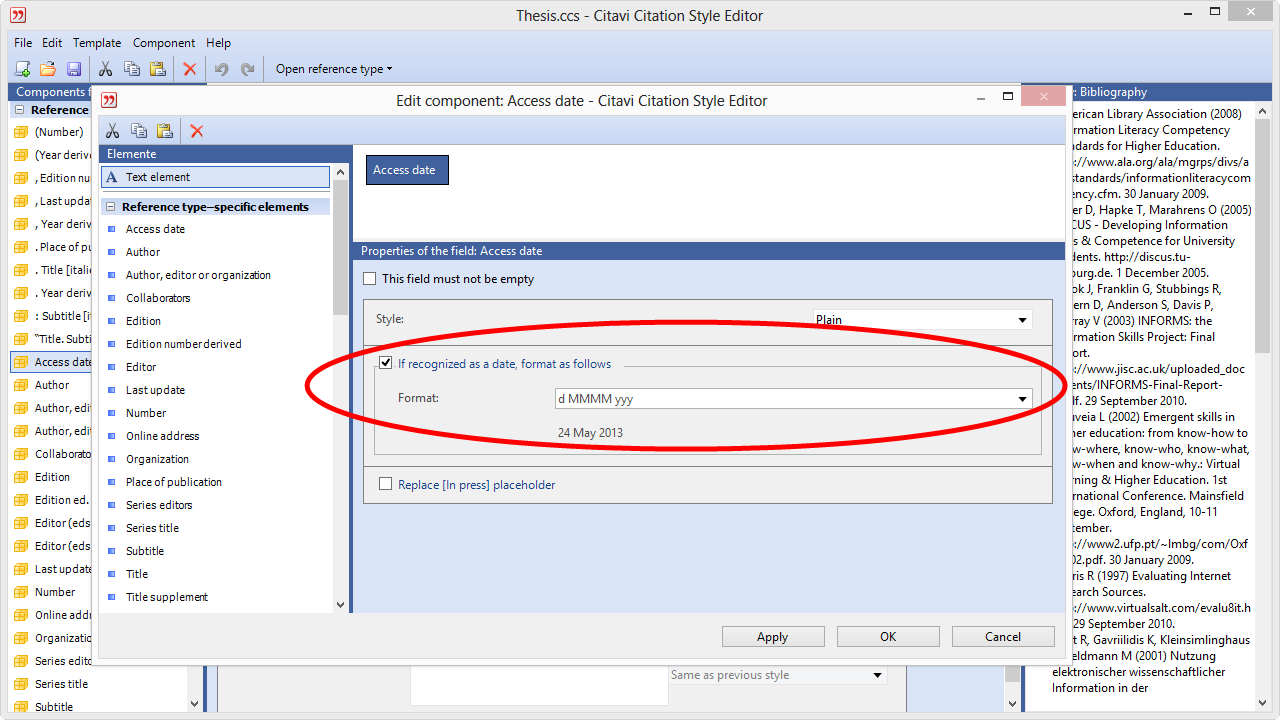
Task: Select 'Title supplement' element
Action: click(x=167, y=597)
